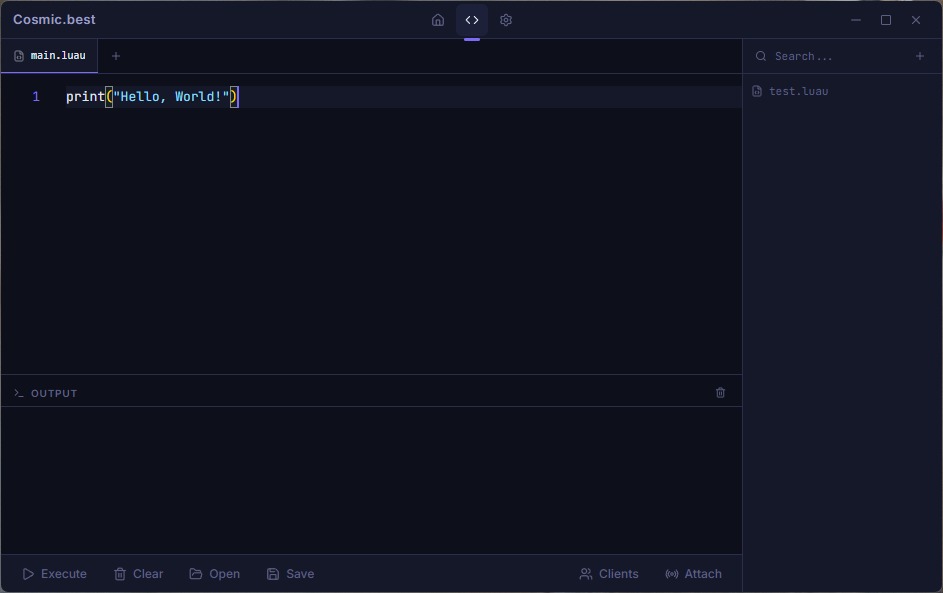Switch to the code editor view icon

tap(472, 20)
